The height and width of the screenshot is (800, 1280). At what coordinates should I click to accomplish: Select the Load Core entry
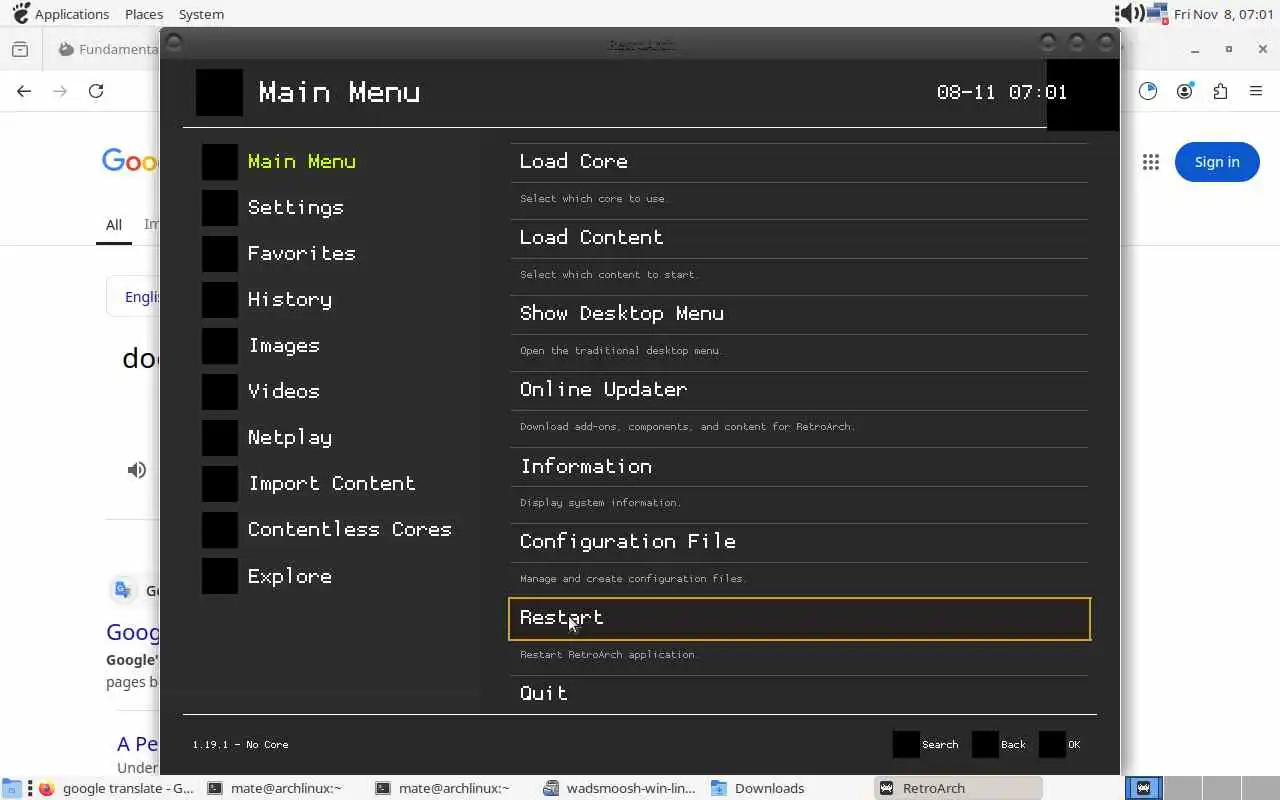point(799,162)
